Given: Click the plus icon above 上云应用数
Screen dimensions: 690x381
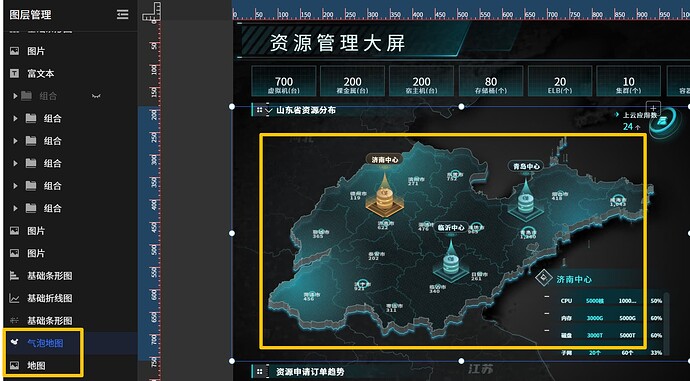Looking at the screenshot, I should point(653,108).
